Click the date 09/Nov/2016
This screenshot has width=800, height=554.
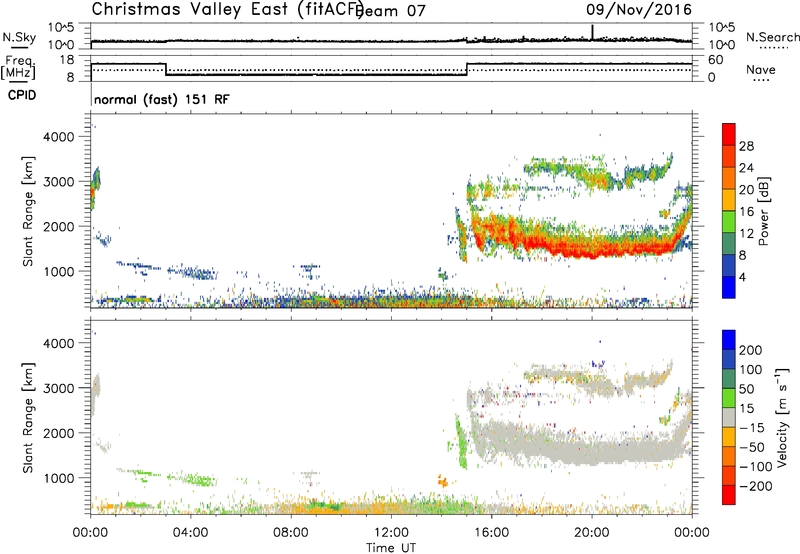(639, 9)
